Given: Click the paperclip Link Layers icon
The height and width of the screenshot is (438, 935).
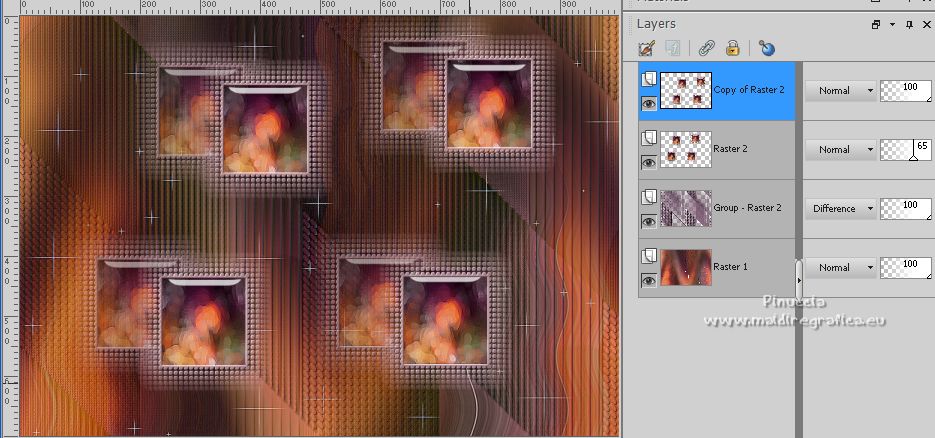Looking at the screenshot, I should (x=707, y=48).
